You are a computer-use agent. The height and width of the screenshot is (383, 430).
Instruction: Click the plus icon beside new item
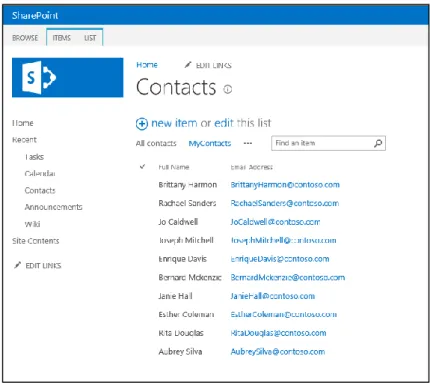point(142,124)
